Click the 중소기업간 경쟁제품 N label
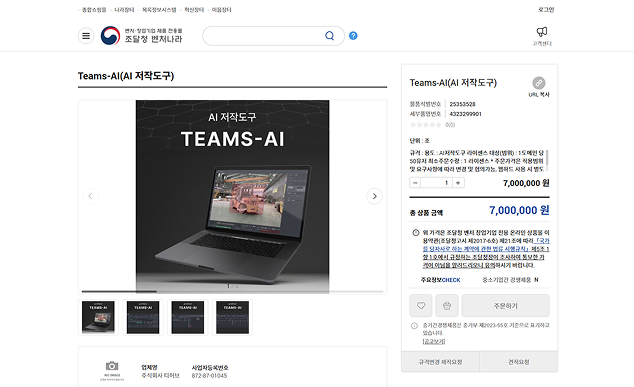The height and width of the screenshot is (387, 634). [510, 280]
